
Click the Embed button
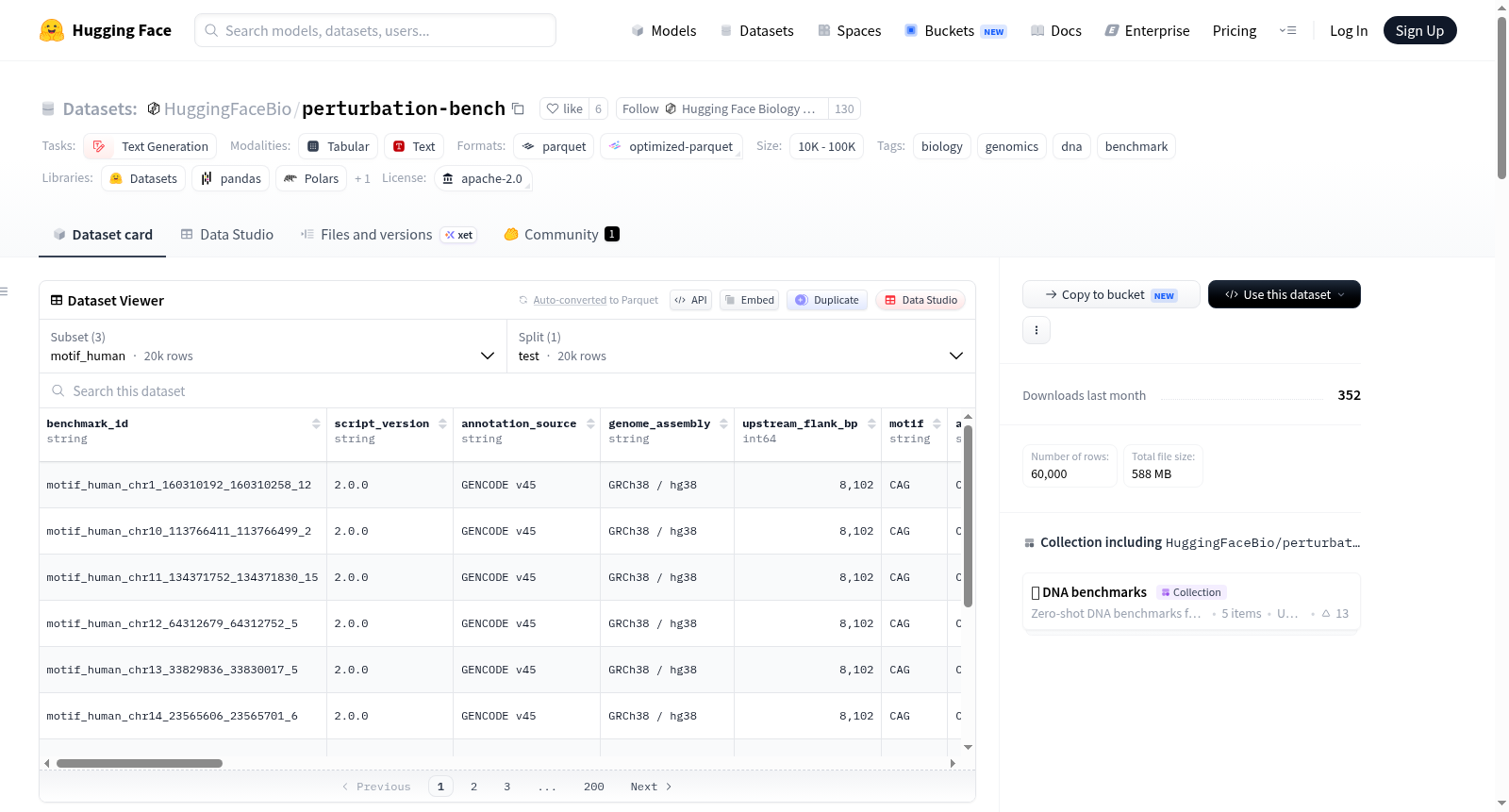(x=749, y=300)
